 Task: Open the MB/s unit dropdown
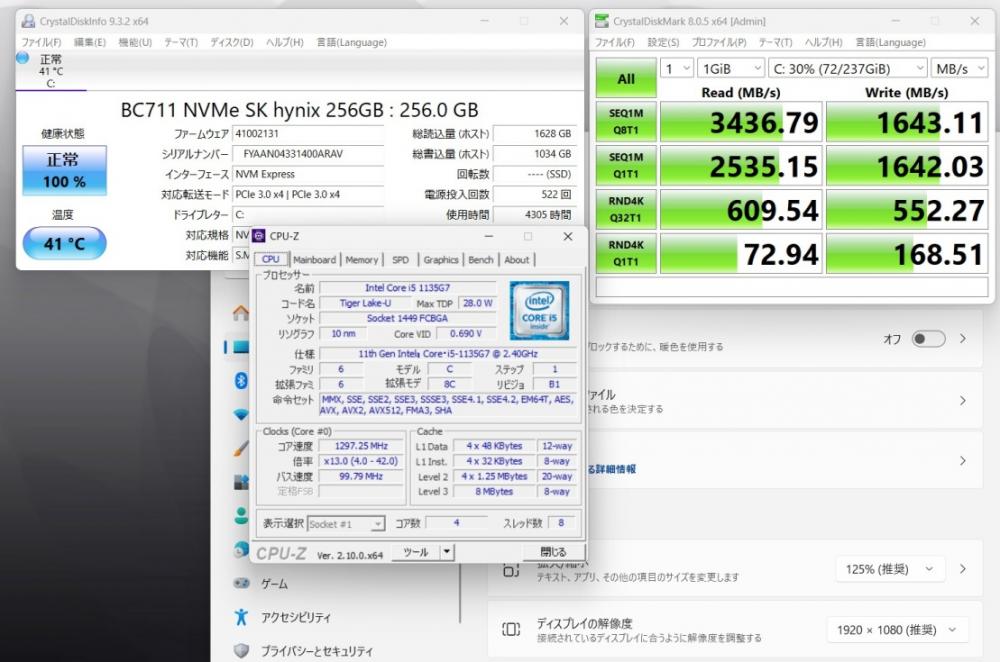tap(959, 68)
